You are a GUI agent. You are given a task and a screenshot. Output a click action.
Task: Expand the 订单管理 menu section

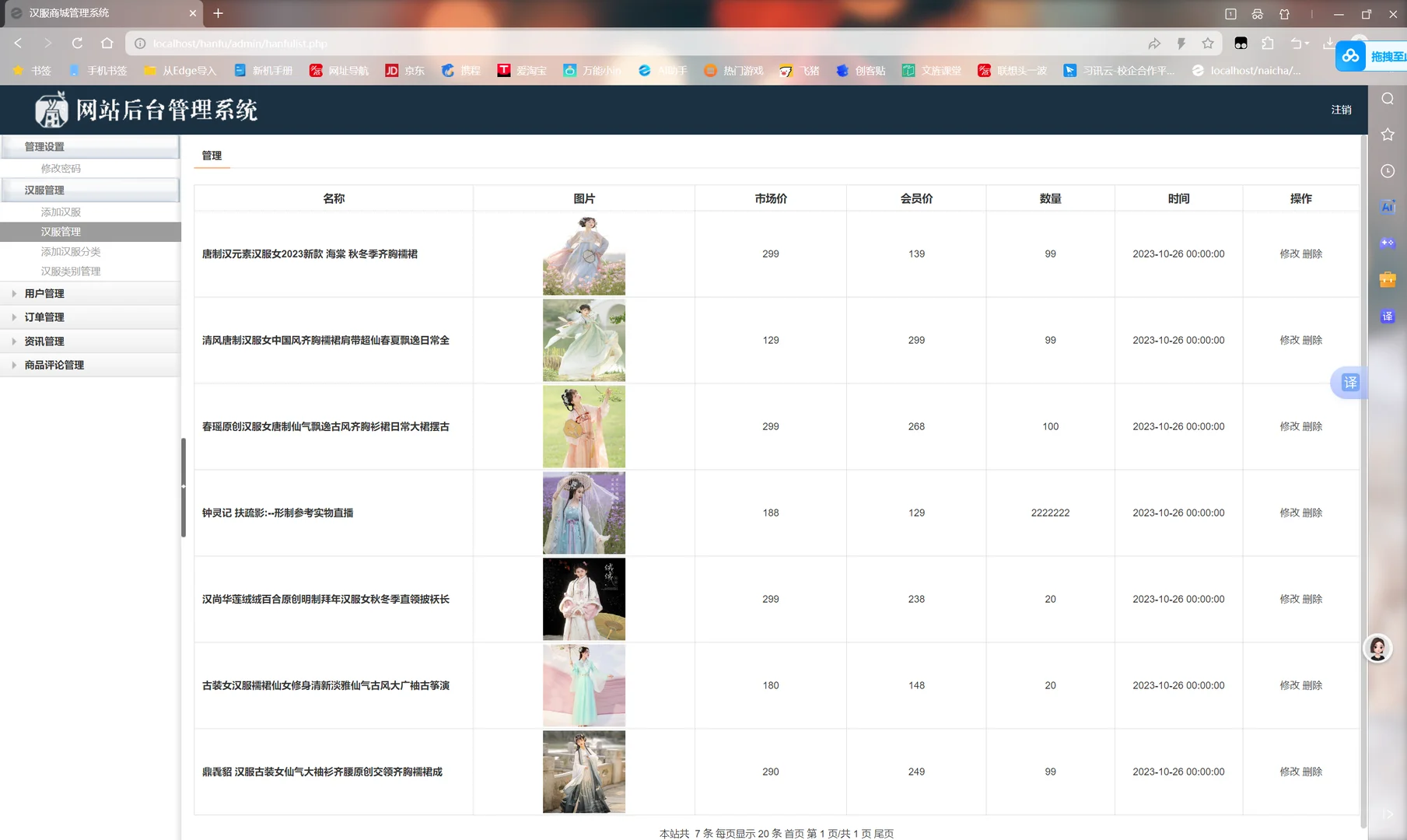pyautogui.click(x=90, y=317)
